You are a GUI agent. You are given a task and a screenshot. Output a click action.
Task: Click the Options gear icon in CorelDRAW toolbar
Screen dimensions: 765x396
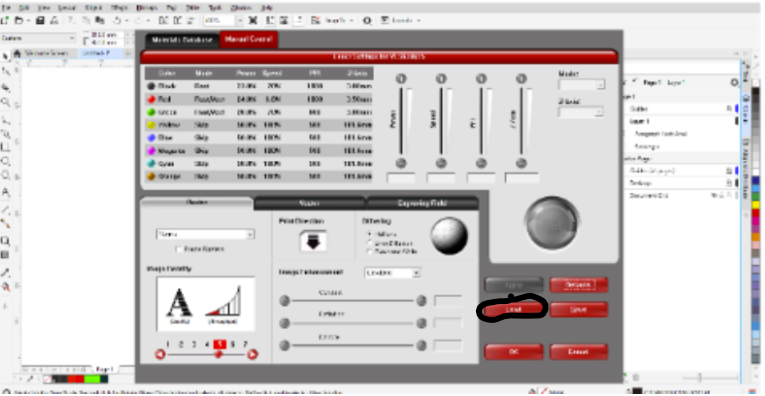coord(367,20)
